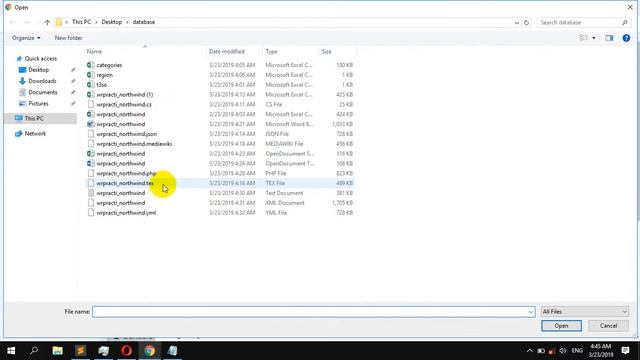Select the categories Excel file icon
Screen dimensions: 640x360
coord(91,65)
